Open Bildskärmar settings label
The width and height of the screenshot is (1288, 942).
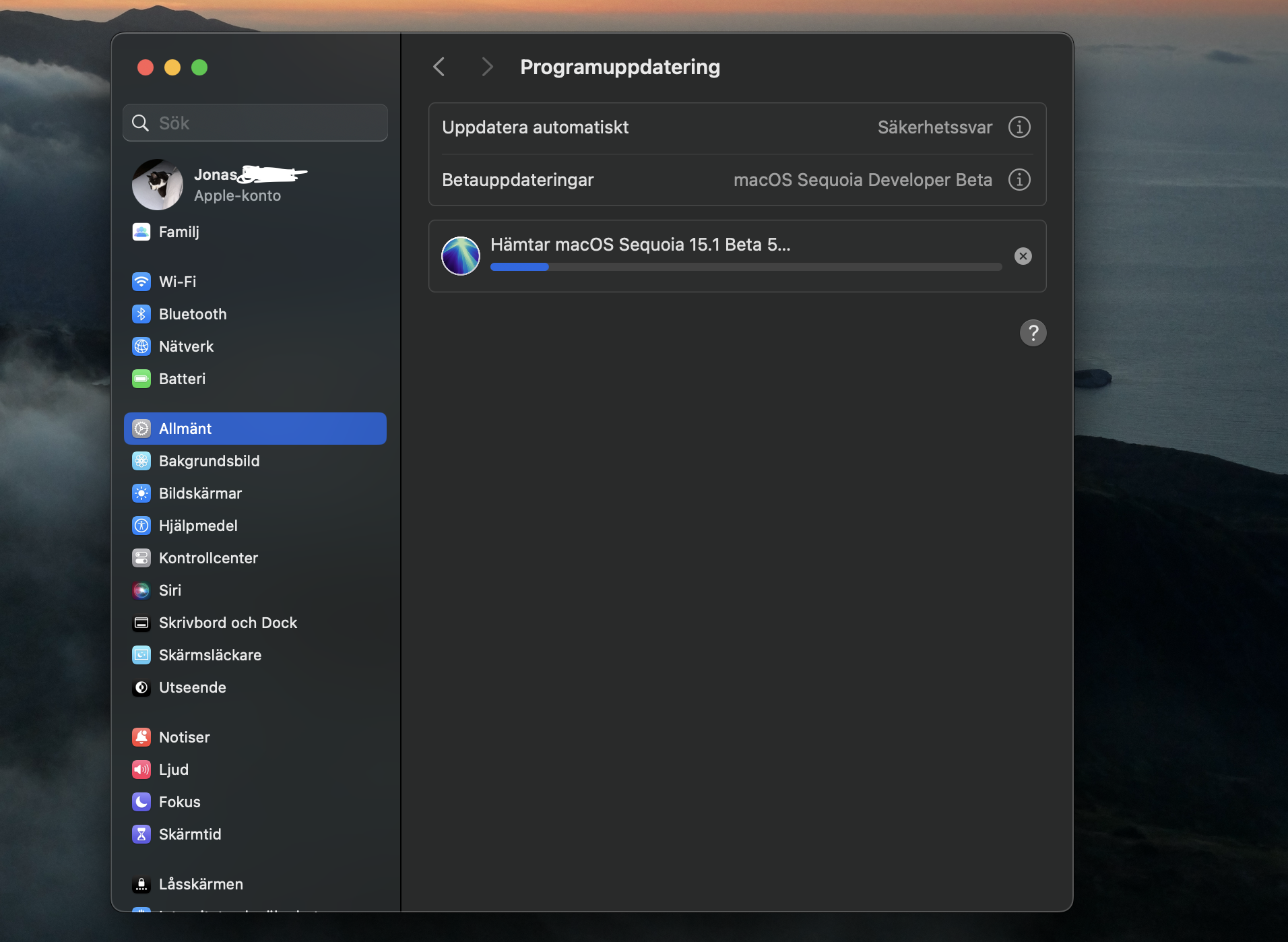point(200,493)
